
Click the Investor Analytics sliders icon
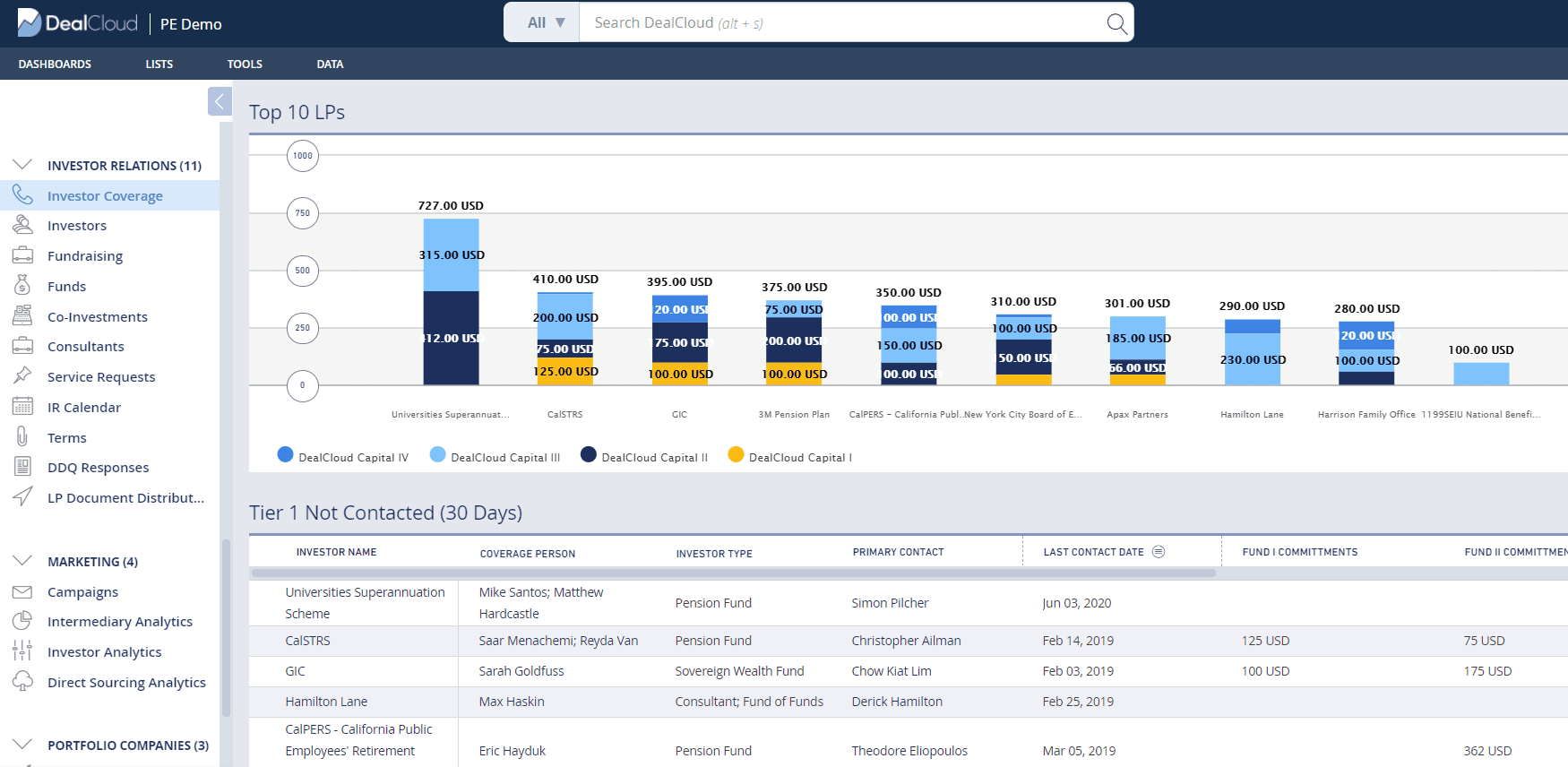(x=22, y=651)
